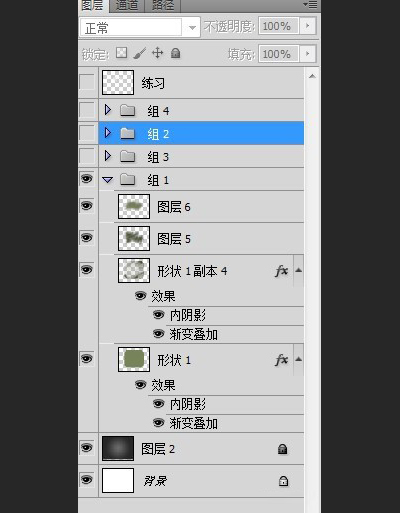Screen dimensions: 400x513
Task: Click the 背景 layer name
Action: [x=155, y=481]
